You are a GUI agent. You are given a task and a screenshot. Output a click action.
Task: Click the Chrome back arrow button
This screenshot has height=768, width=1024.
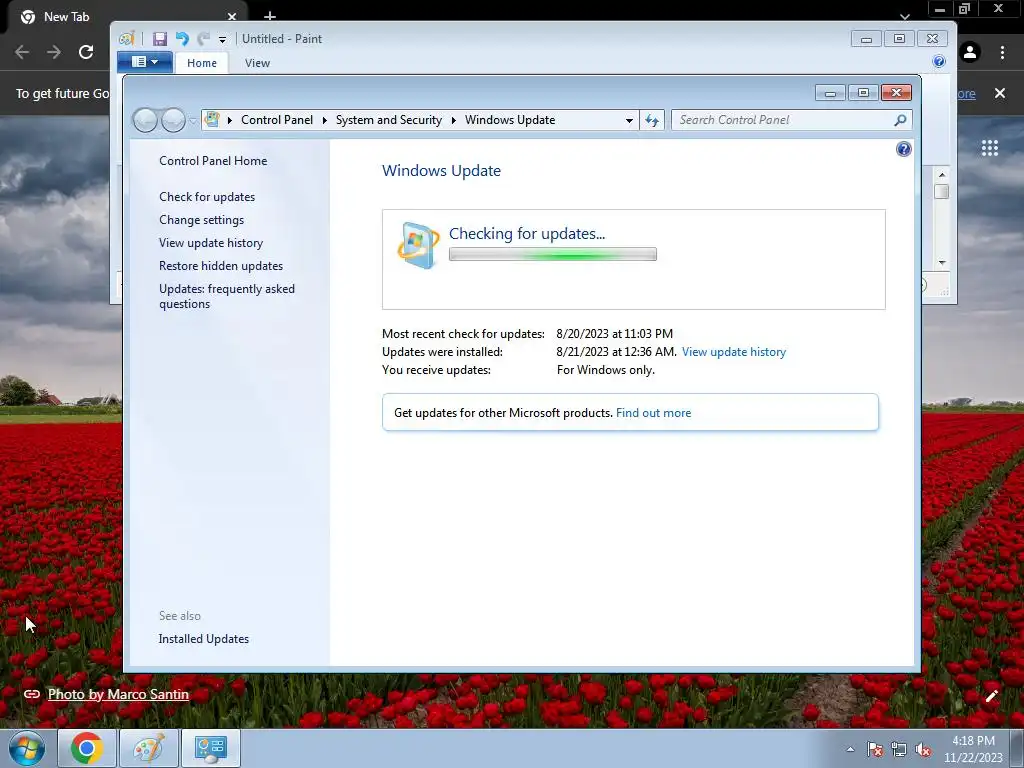pos(22,52)
